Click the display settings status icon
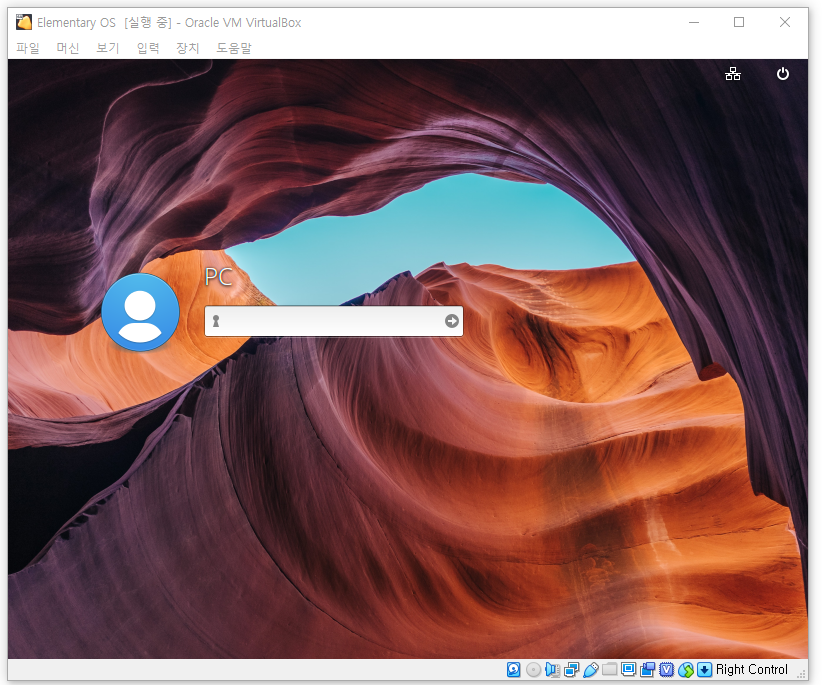Viewport: 824px width, 685px height. pyautogui.click(x=629, y=669)
